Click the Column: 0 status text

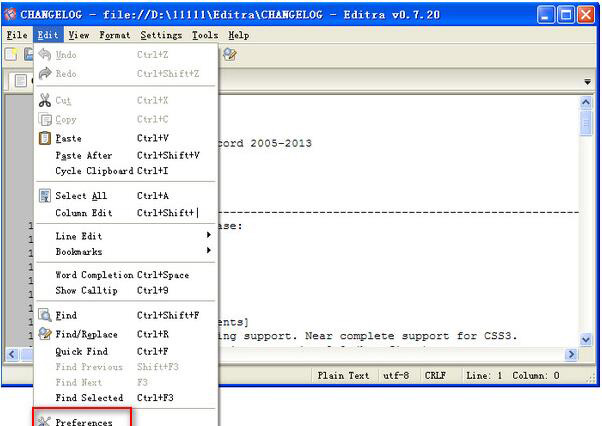tap(536, 376)
